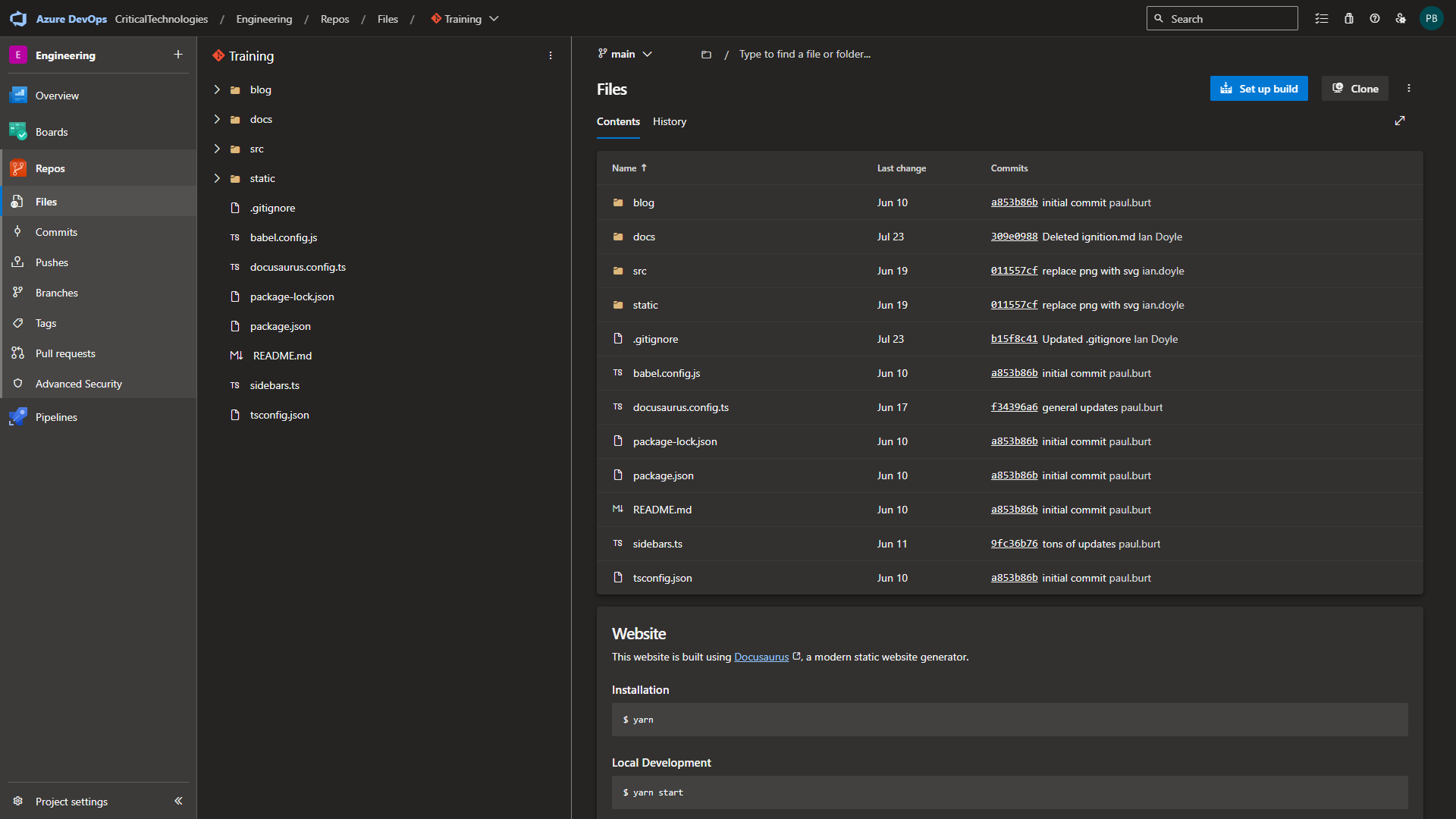Click the Azure DevOps logo icon

coord(18,19)
